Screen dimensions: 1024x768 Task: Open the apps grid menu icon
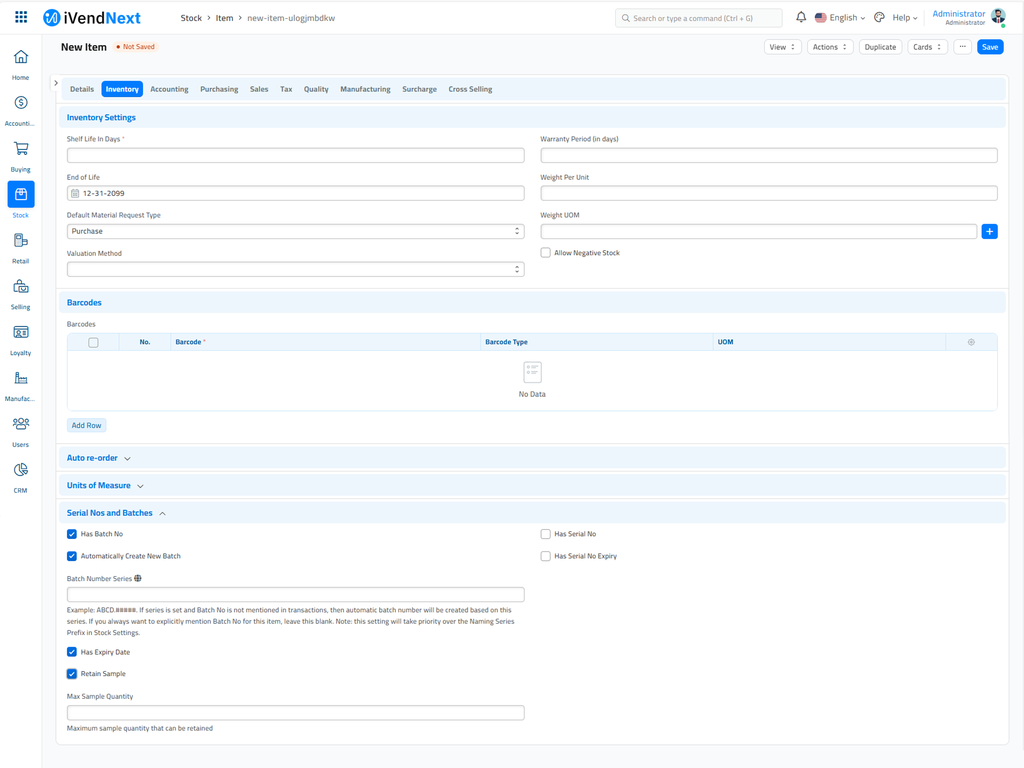click(x=21, y=18)
